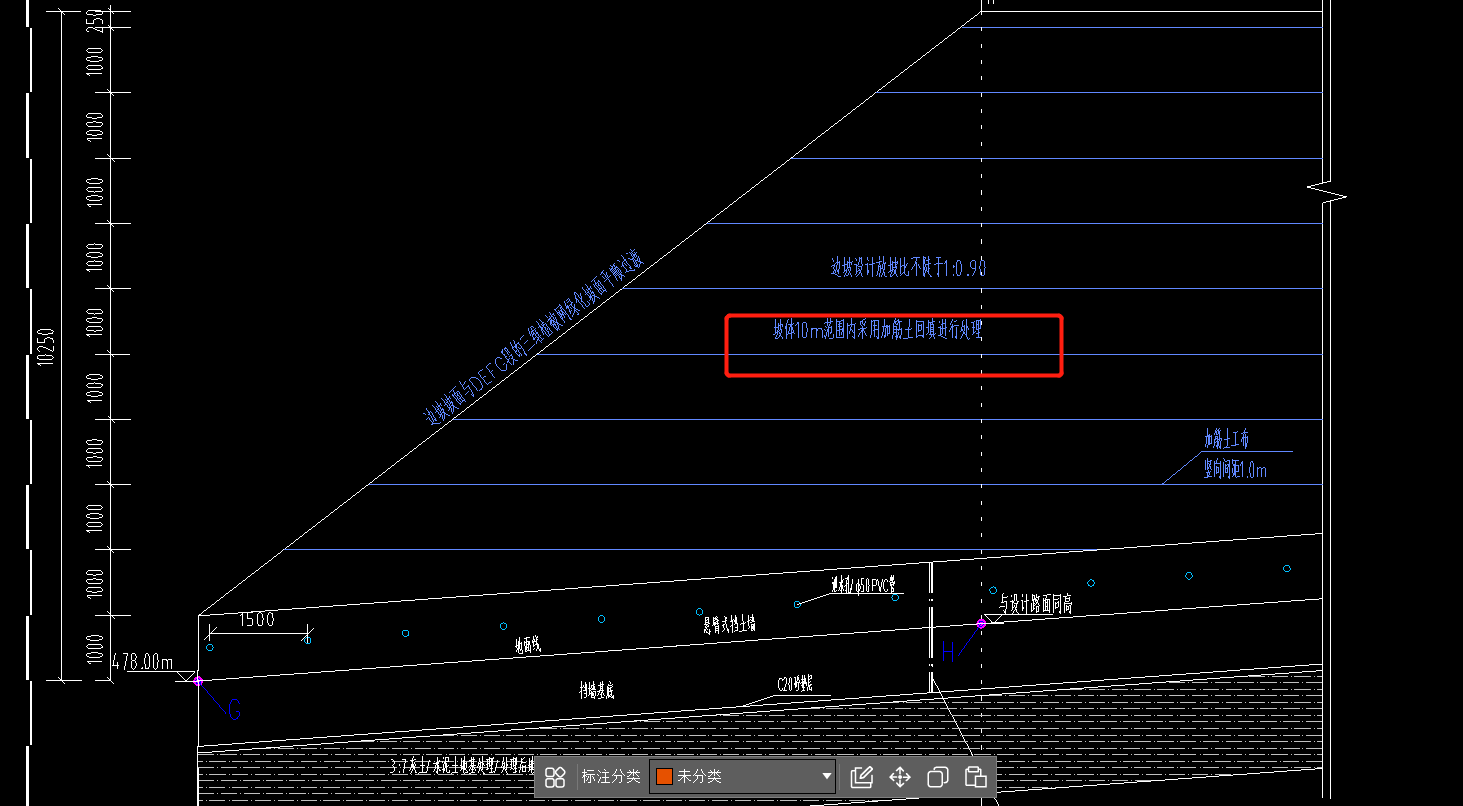The width and height of the screenshot is (1463, 806).
Task: Click the blue letter H label
Action: pyautogui.click(x=948, y=653)
